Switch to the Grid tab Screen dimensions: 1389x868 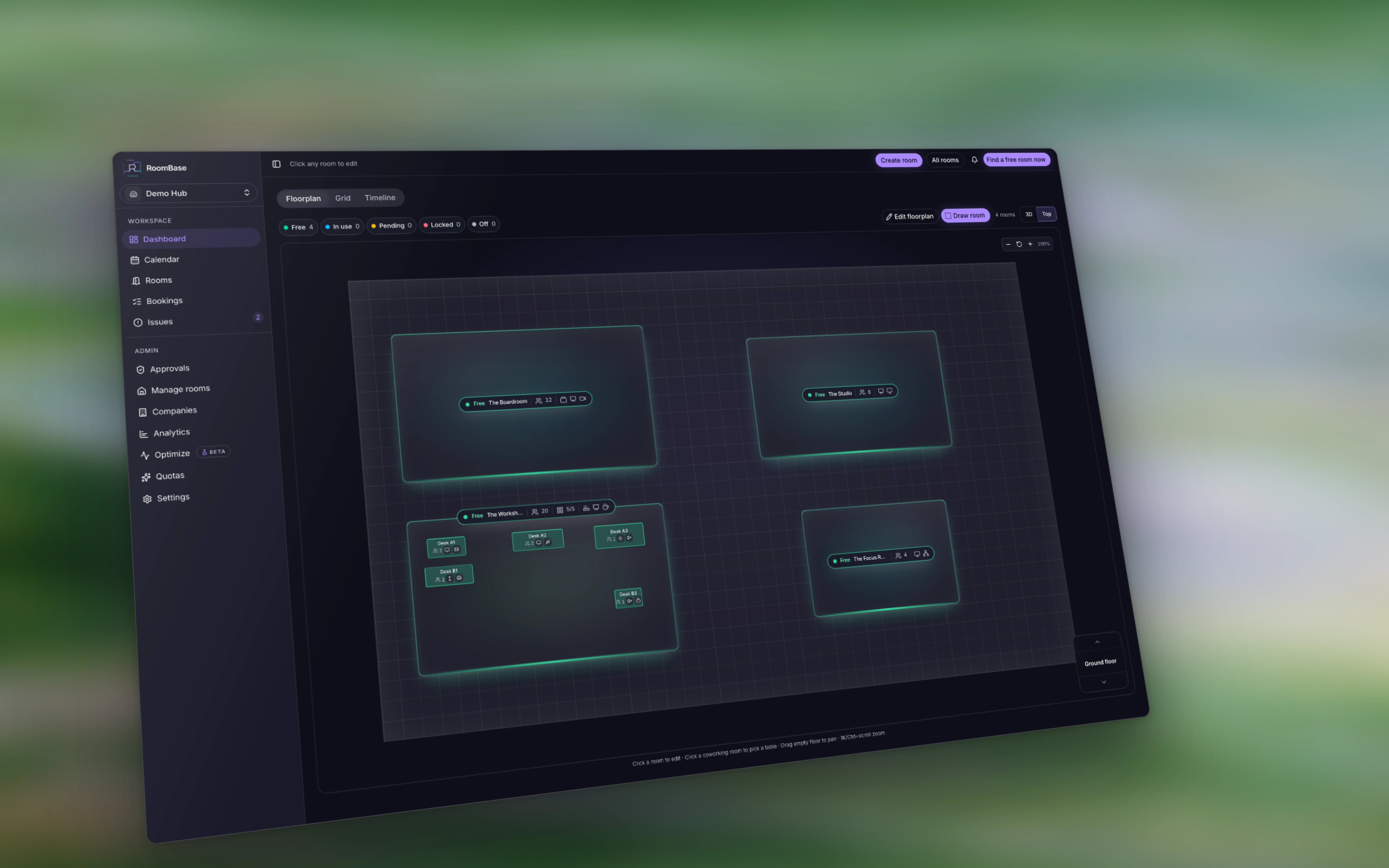[343, 198]
